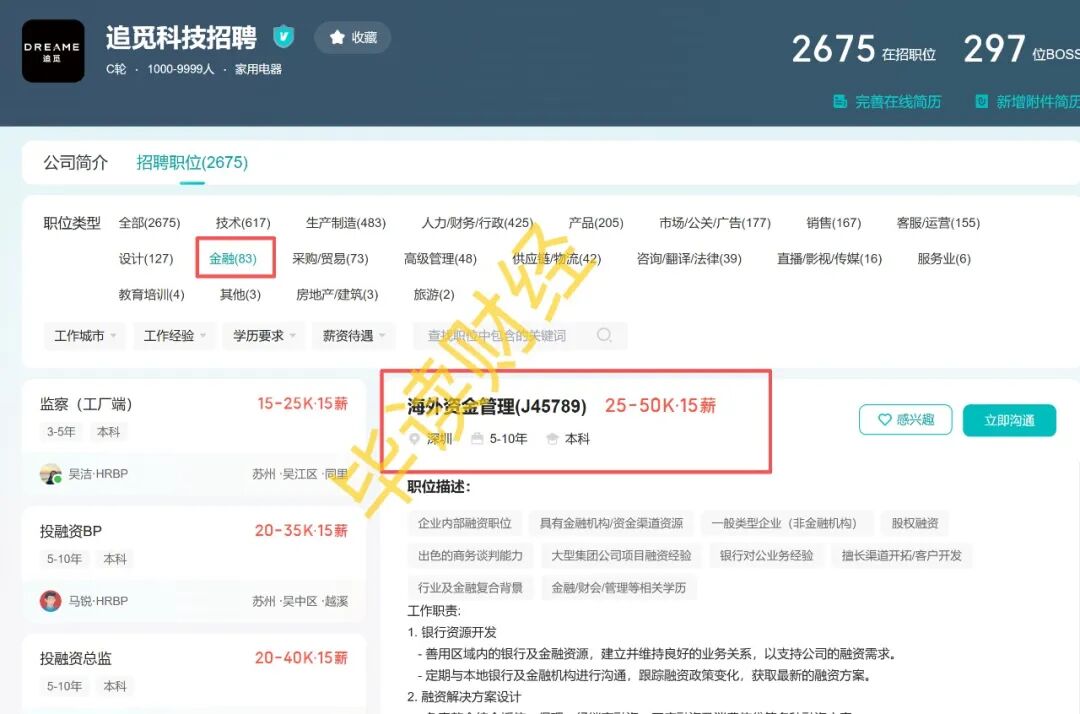1080x714 pixels.
Task: Select the 供应链/物流(42) job category
Action: (557, 259)
